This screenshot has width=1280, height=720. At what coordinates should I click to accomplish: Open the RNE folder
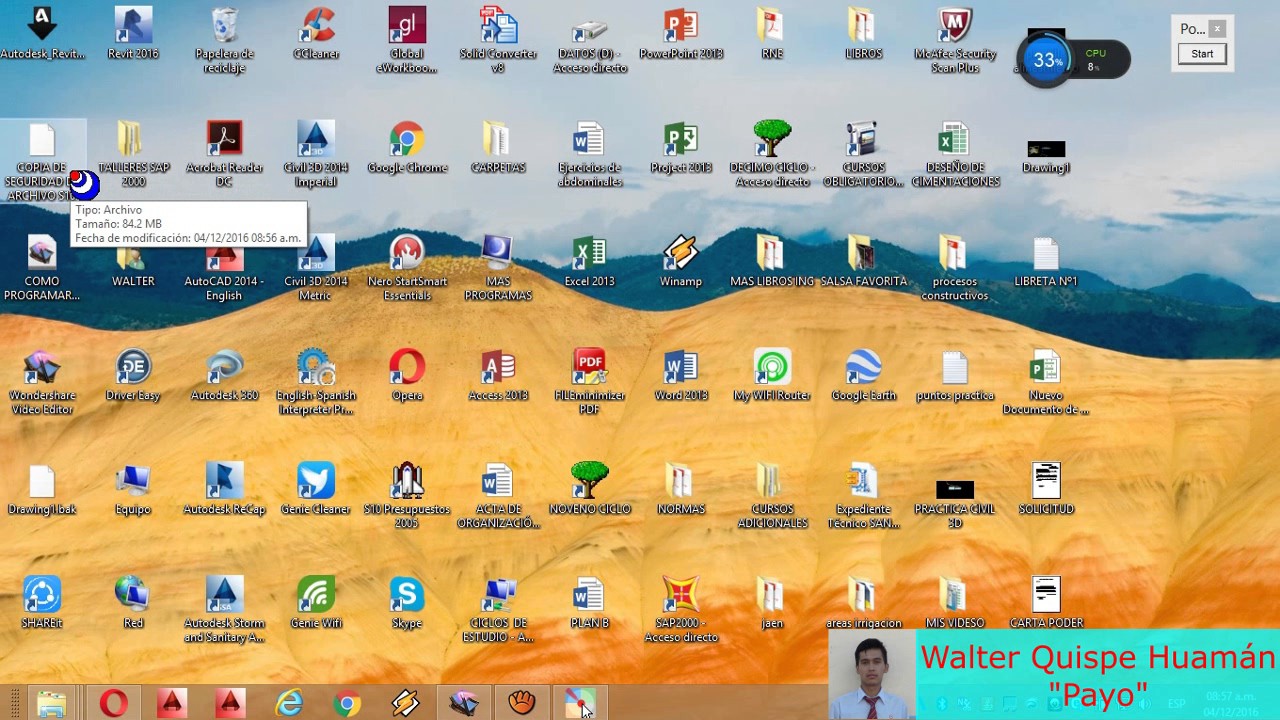click(772, 33)
